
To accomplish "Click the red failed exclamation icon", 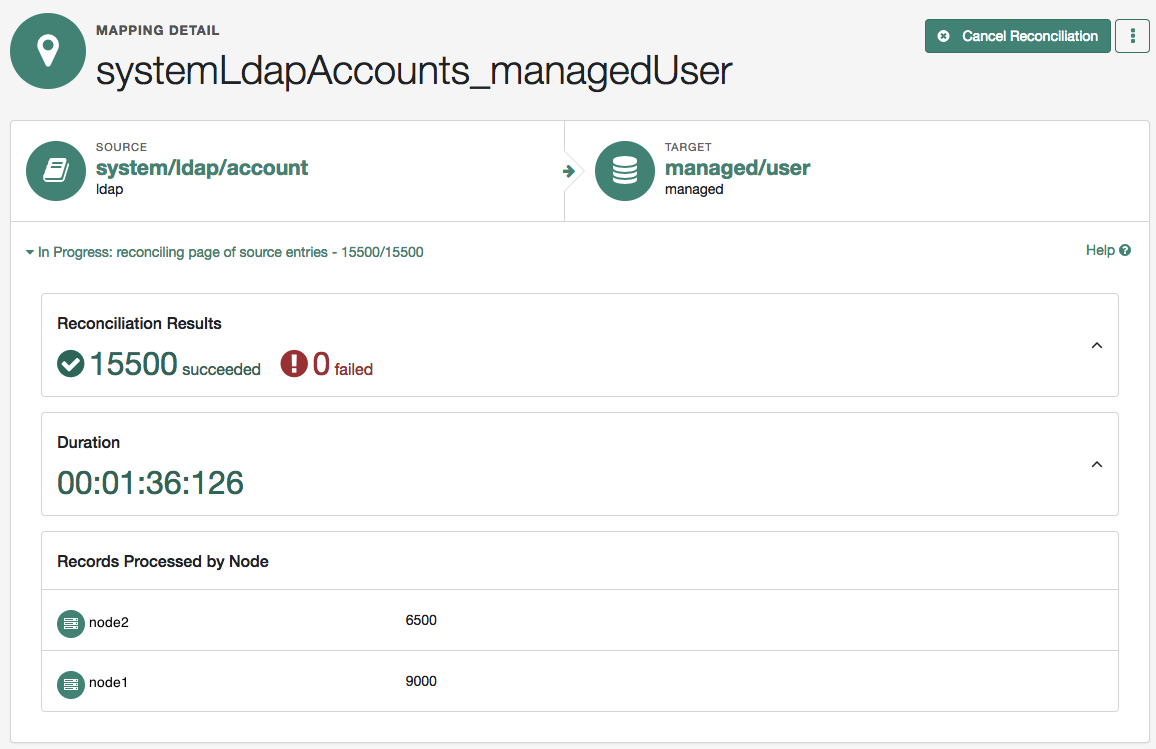I will (x=294, y=364).
